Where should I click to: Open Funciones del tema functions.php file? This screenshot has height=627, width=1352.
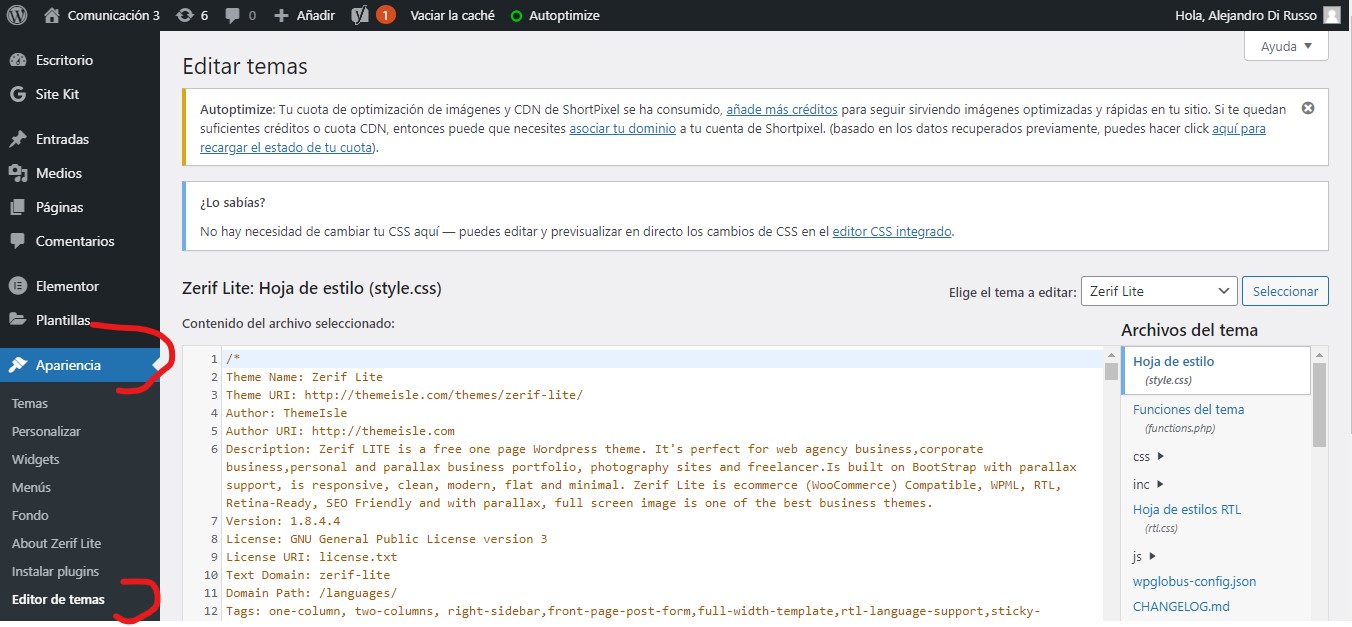click(1188, 418)
